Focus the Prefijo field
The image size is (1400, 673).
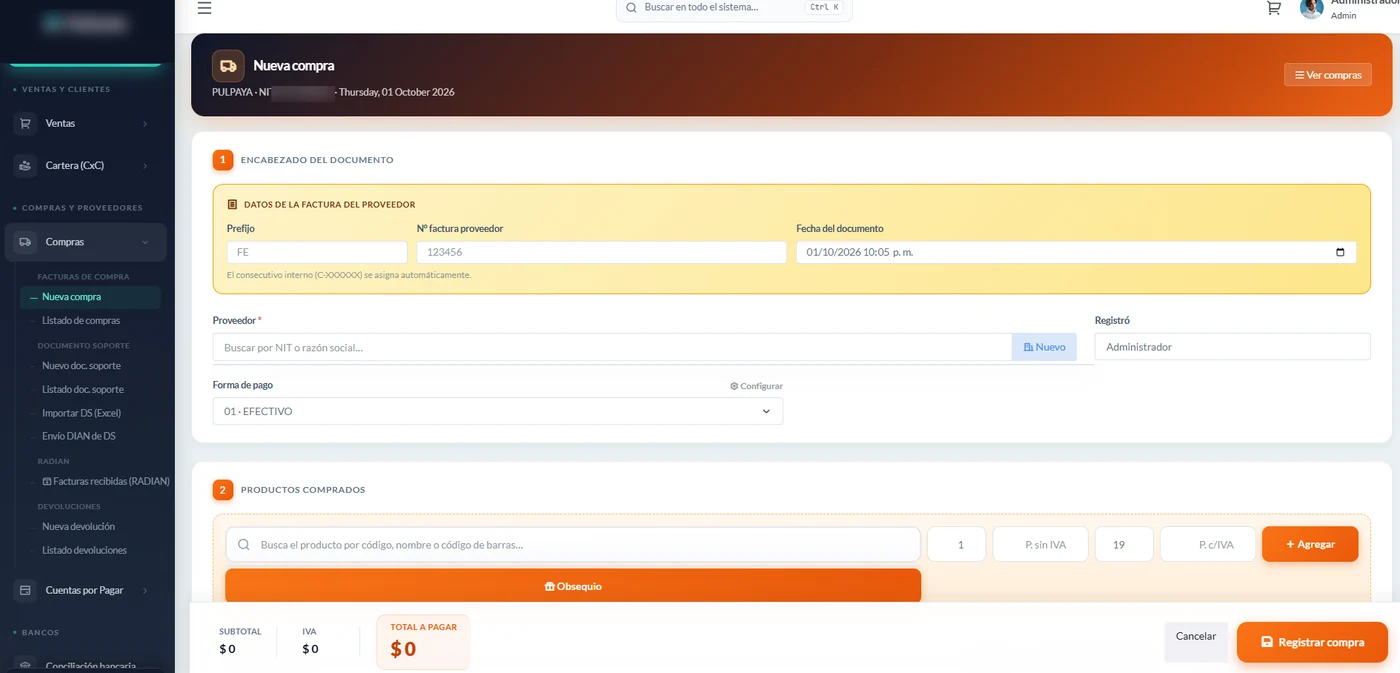[x=317, y=253]
